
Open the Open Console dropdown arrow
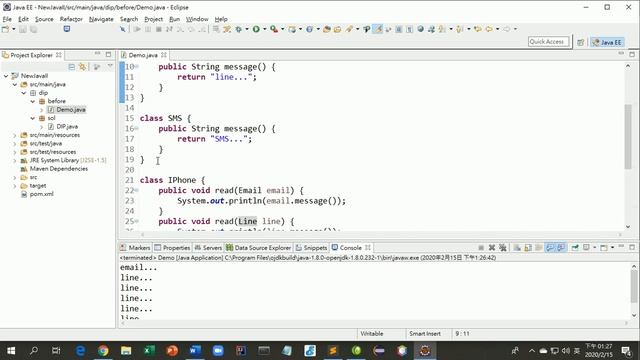click(x=612, y=248)
